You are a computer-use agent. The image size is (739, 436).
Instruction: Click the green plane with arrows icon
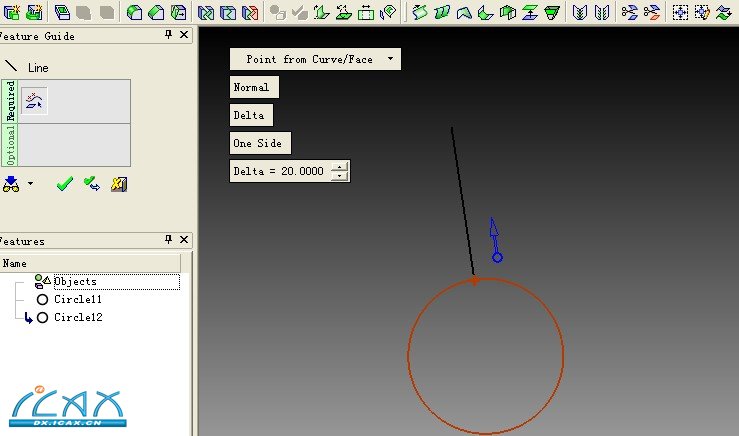point(344,12)
